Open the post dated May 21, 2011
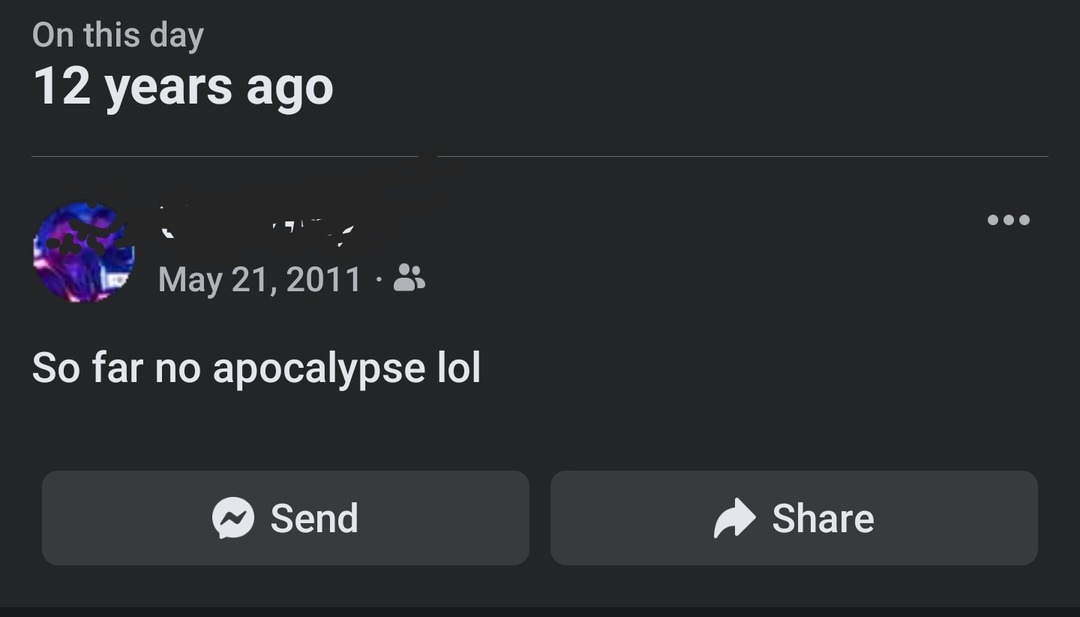1080x617 pixels. click(x=258, y=281)
